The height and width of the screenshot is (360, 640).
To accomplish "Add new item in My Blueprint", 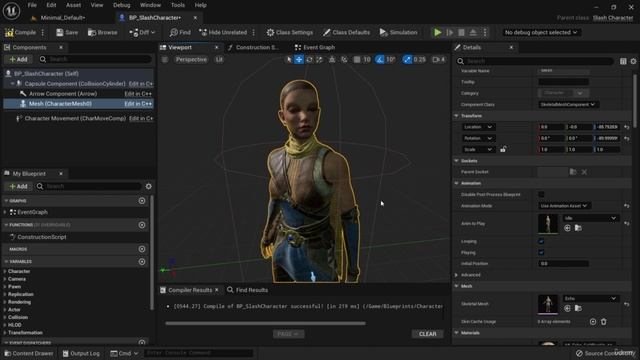I will [x=18, y=186].
